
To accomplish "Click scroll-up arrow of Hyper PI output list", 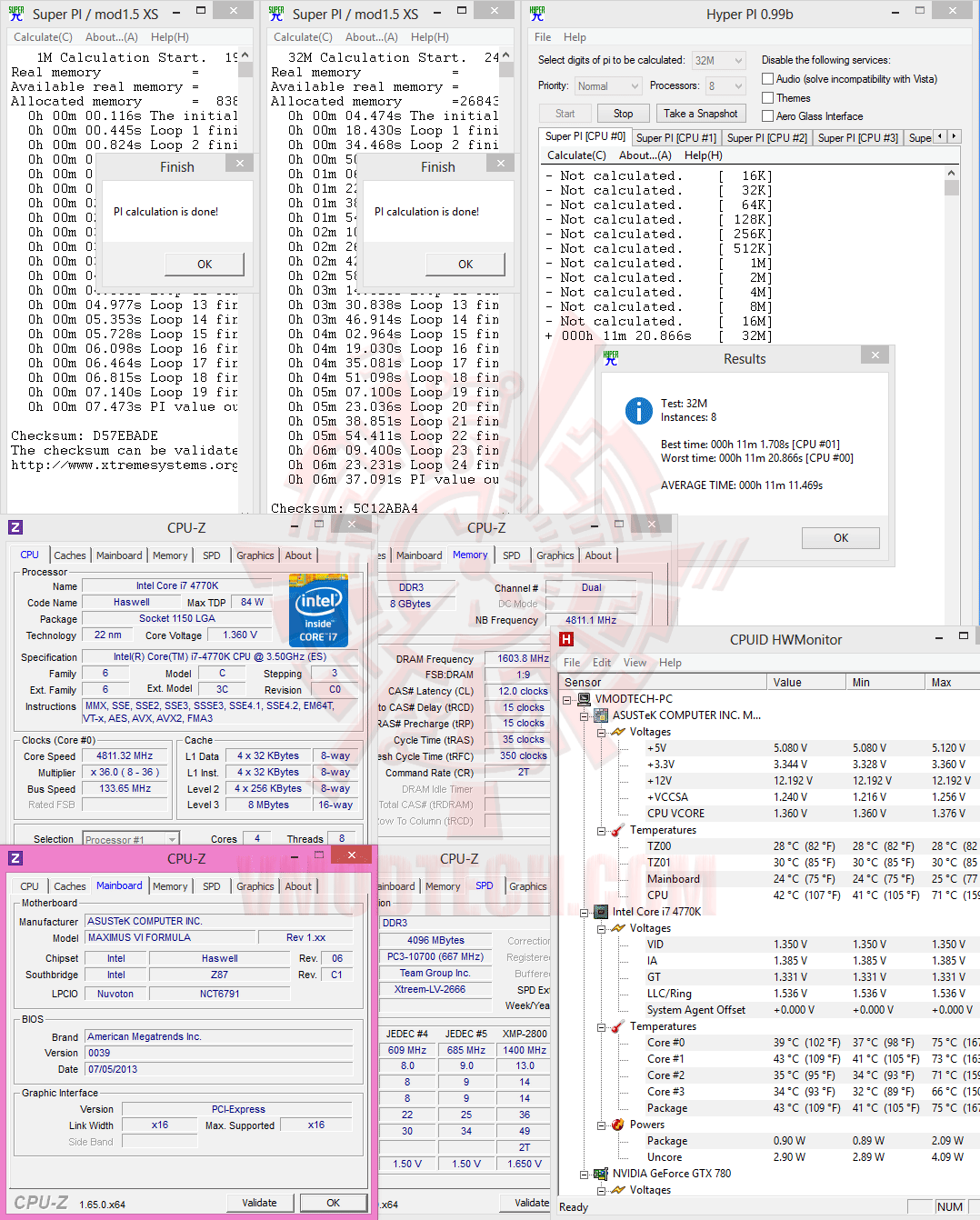I will tap(952, 173).
